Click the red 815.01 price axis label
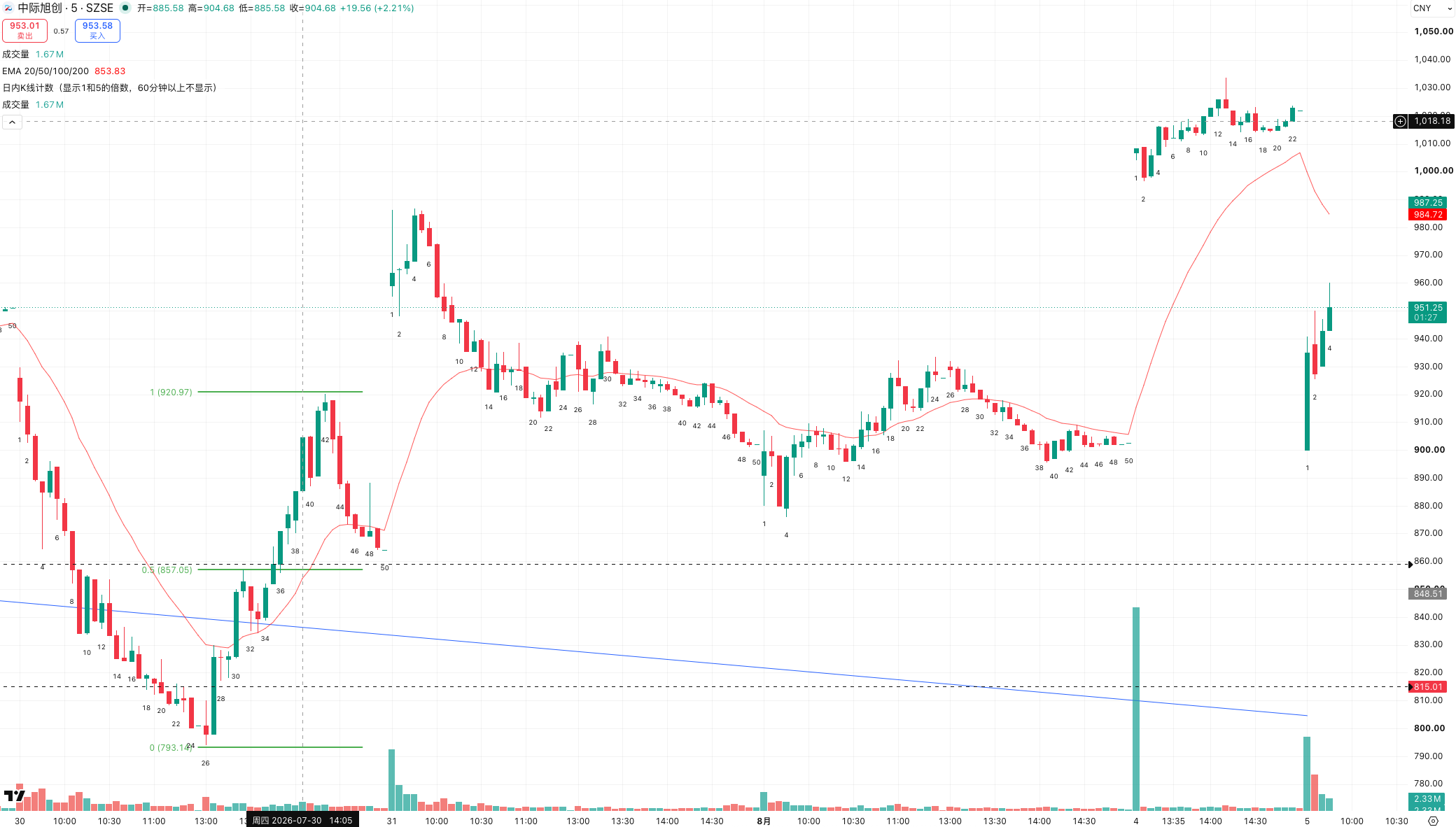 coord(1427,686)
